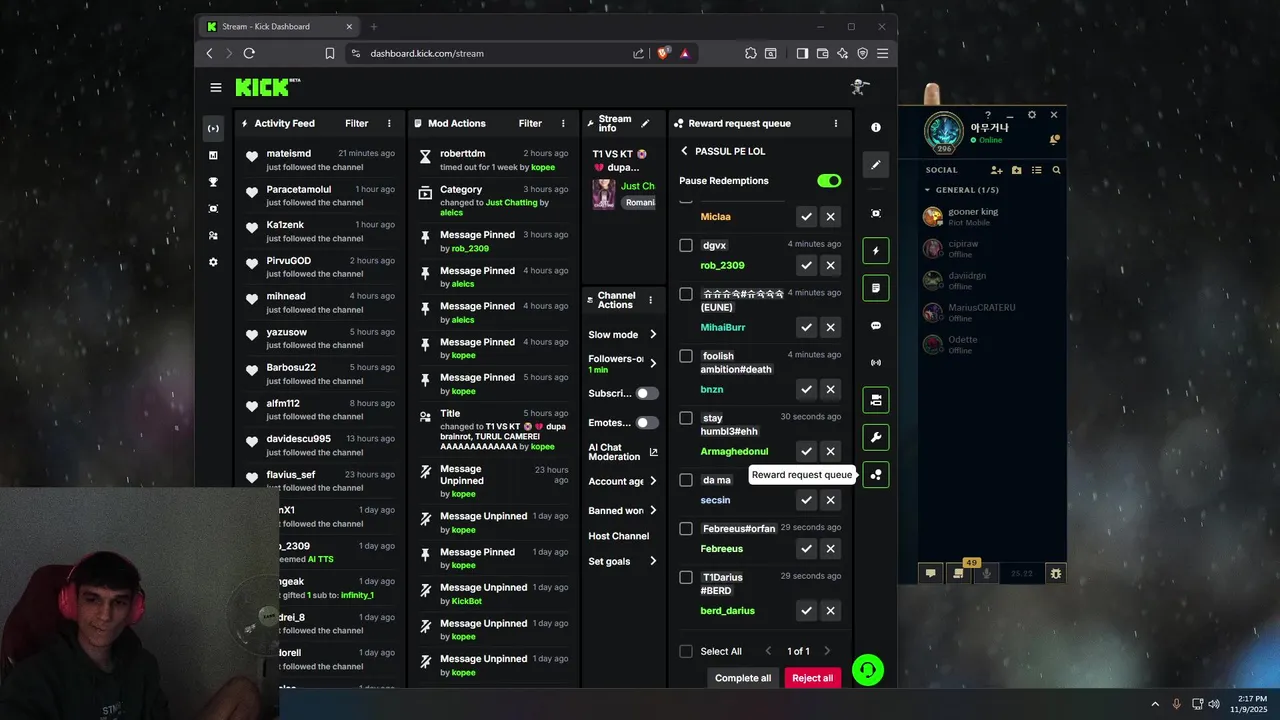Expand Followers-only chat options

point(653,363)
